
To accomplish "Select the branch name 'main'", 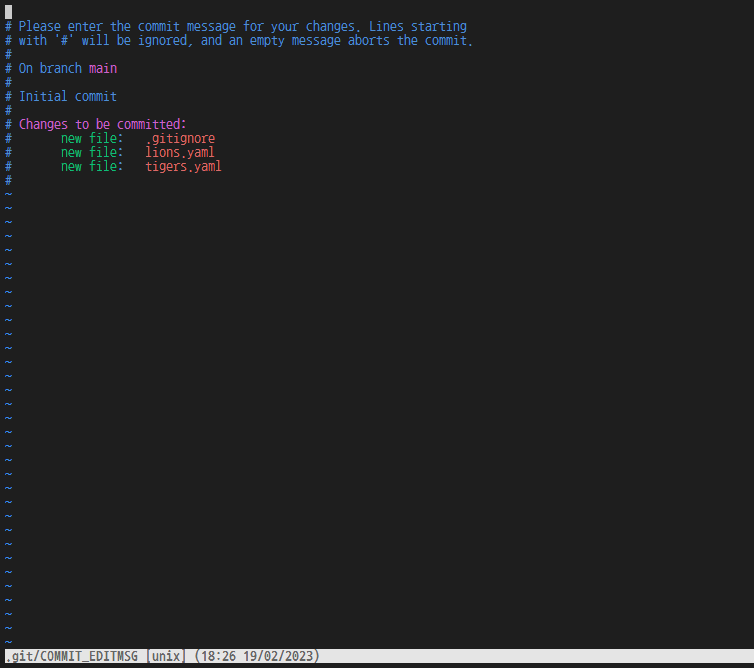I will pos(103,68).
